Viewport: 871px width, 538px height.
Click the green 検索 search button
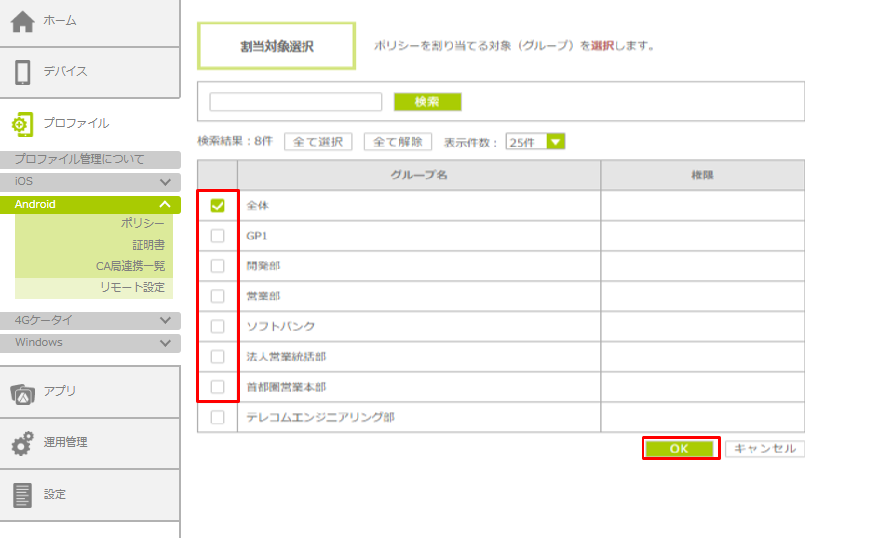[x=427, y=102]
